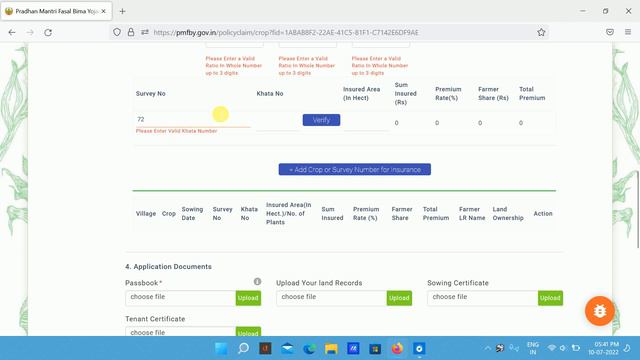
Task: Go back to the previous page
Action: pos(12,32)
